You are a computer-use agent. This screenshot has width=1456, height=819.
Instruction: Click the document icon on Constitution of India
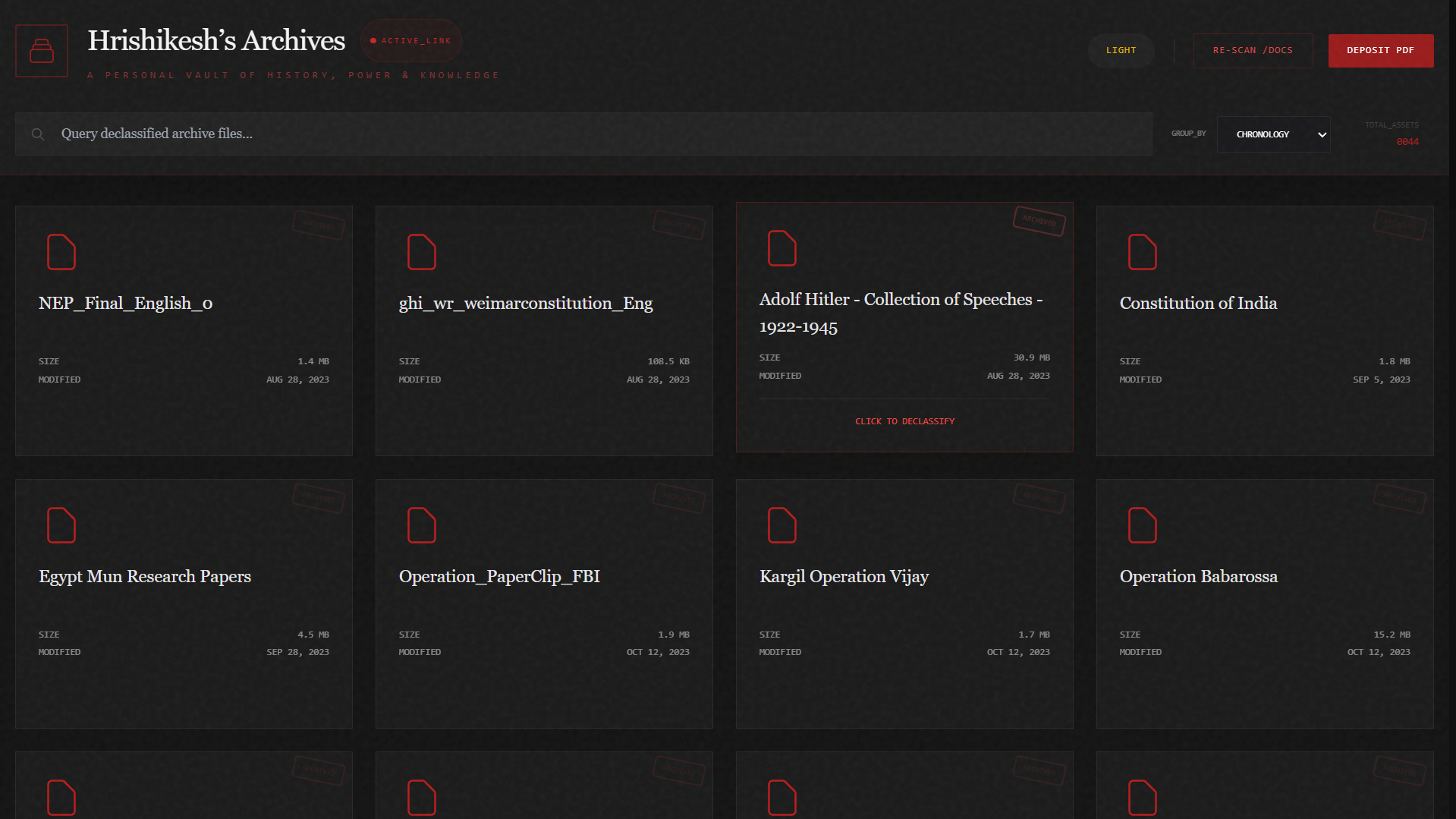click(1143, 253)
